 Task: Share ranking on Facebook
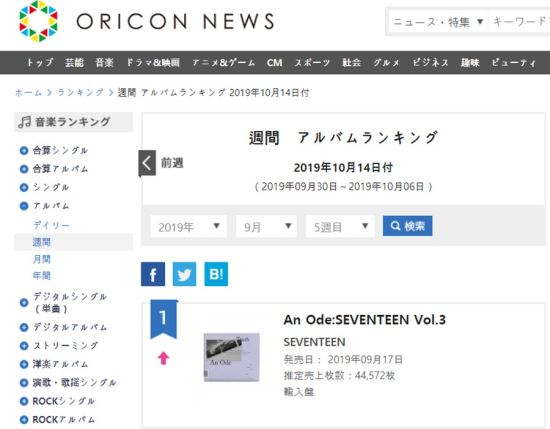[153, 274]
